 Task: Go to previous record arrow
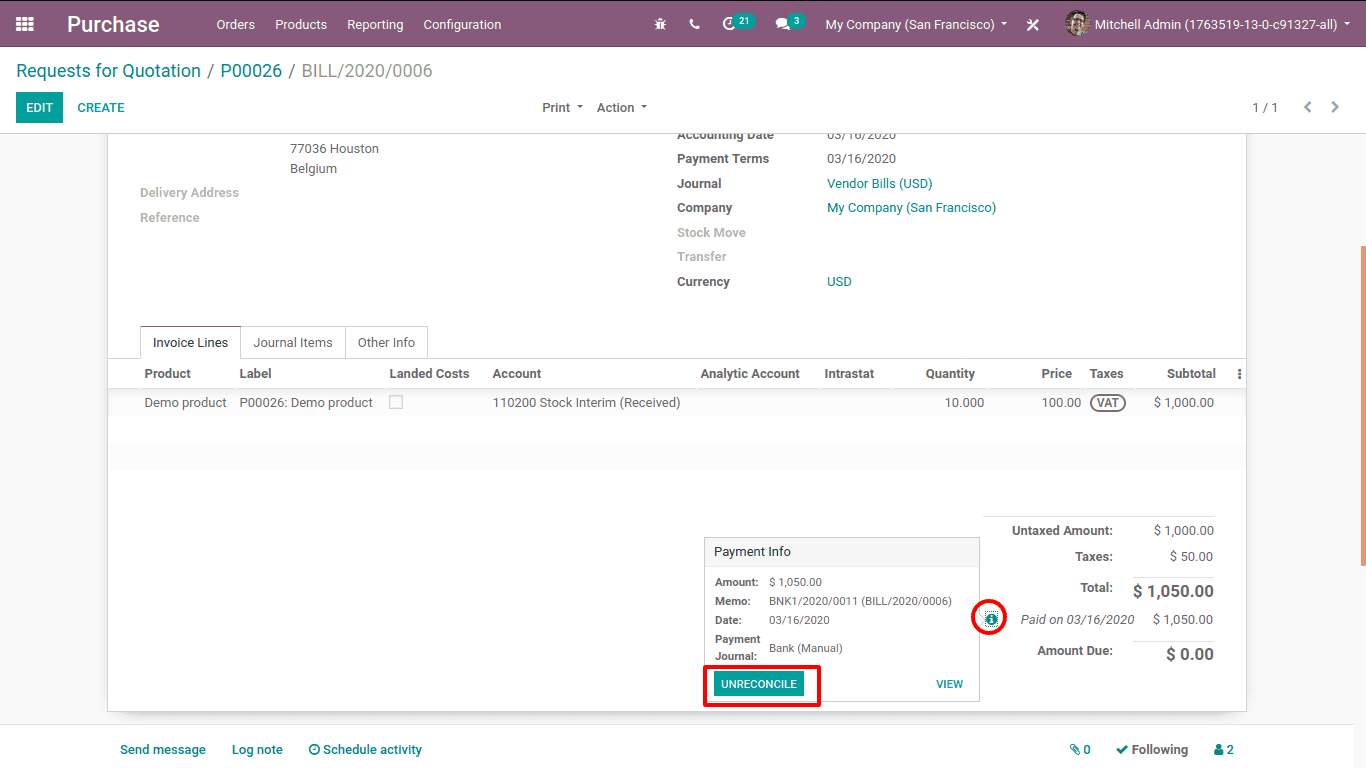(x=1307, y=107)
